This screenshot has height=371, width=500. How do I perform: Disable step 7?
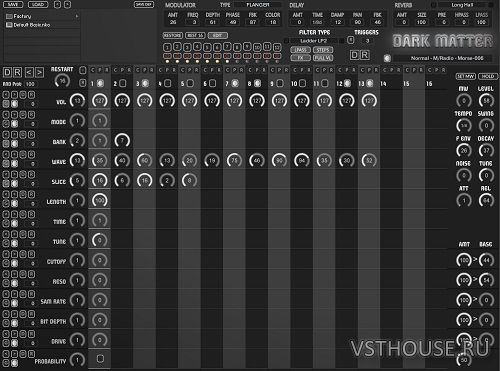pyautogui.click(x=235, y=83)
